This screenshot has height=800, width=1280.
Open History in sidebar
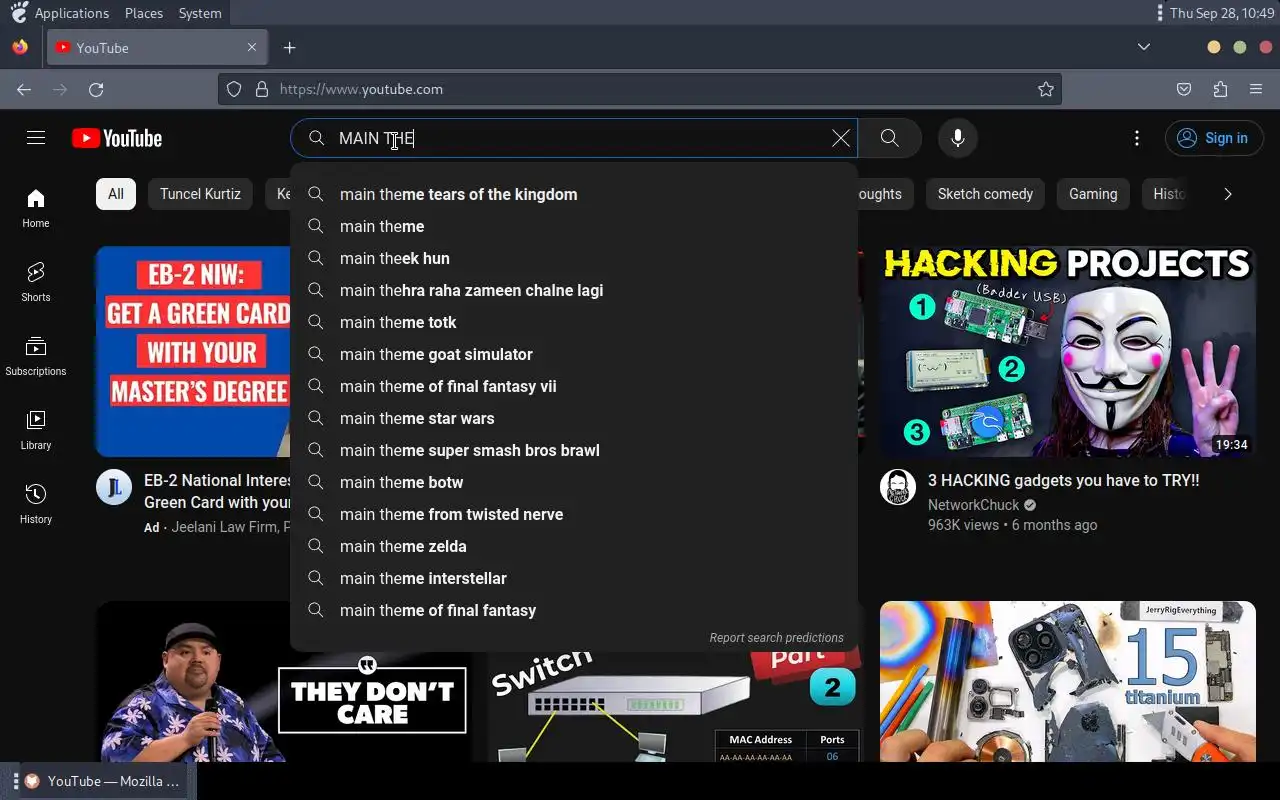point(36,504)
